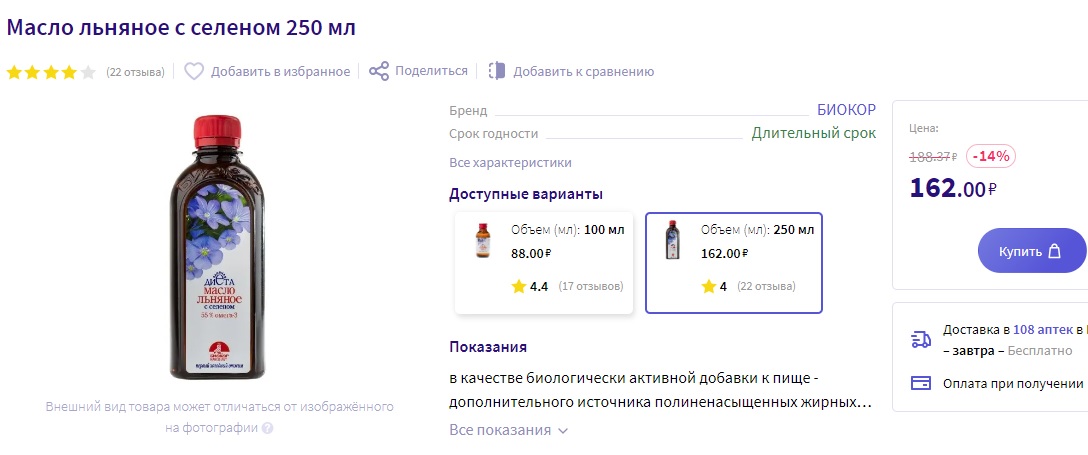The image size is (1088, 455).
Task: Click the question mark icon under the product photo
Action: pyautogui.click(x=267, y=428)
